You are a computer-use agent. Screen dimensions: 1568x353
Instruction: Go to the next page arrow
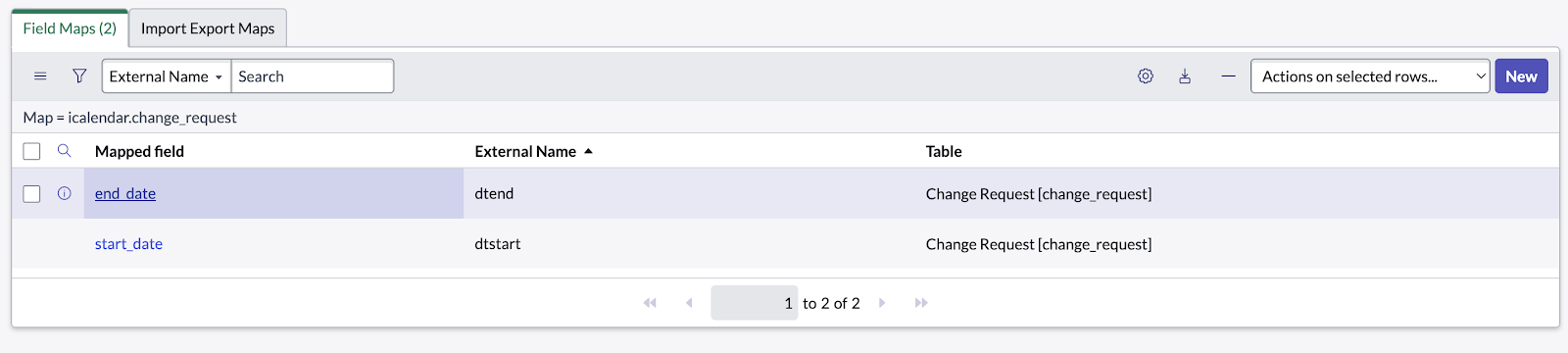coord(882,303)
